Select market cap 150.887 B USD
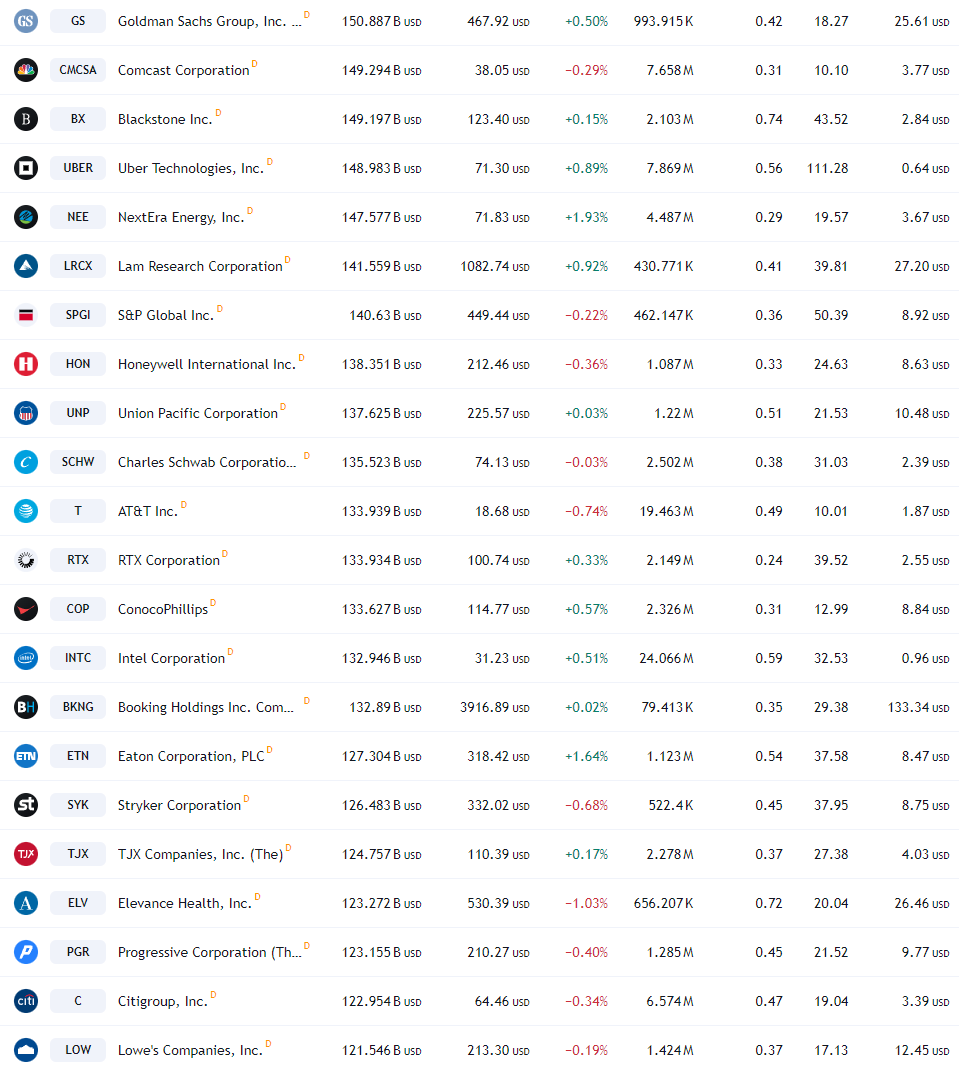 [382, 22]
